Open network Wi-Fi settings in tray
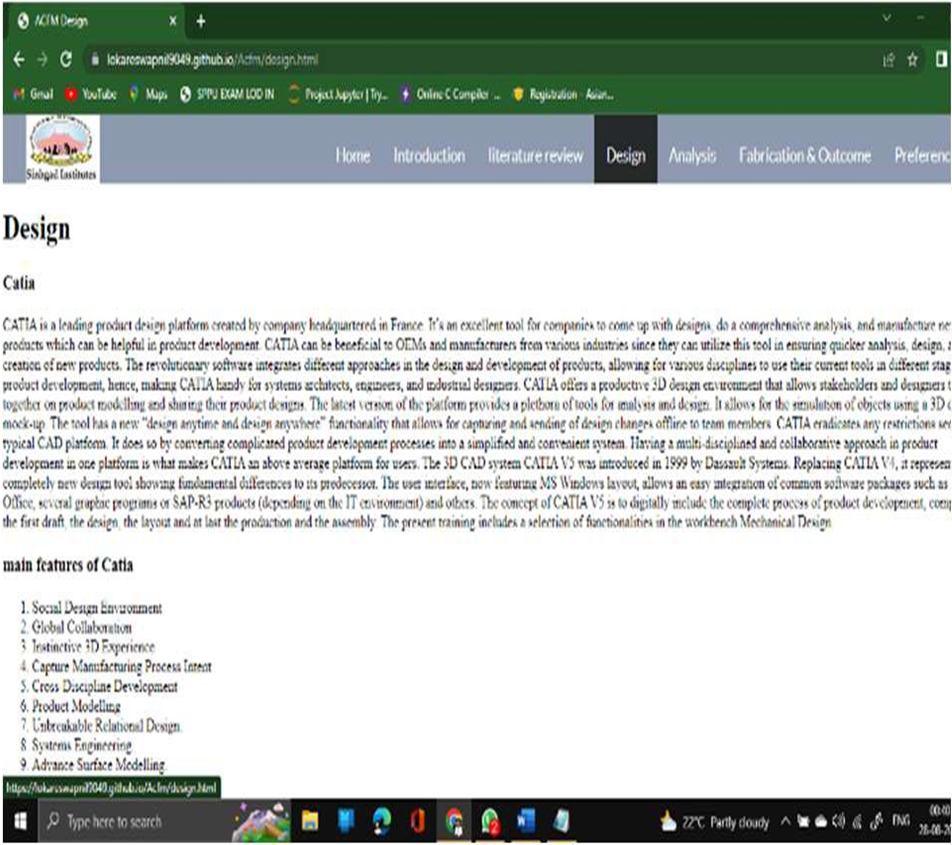952x845 pixels. [857, 823]
